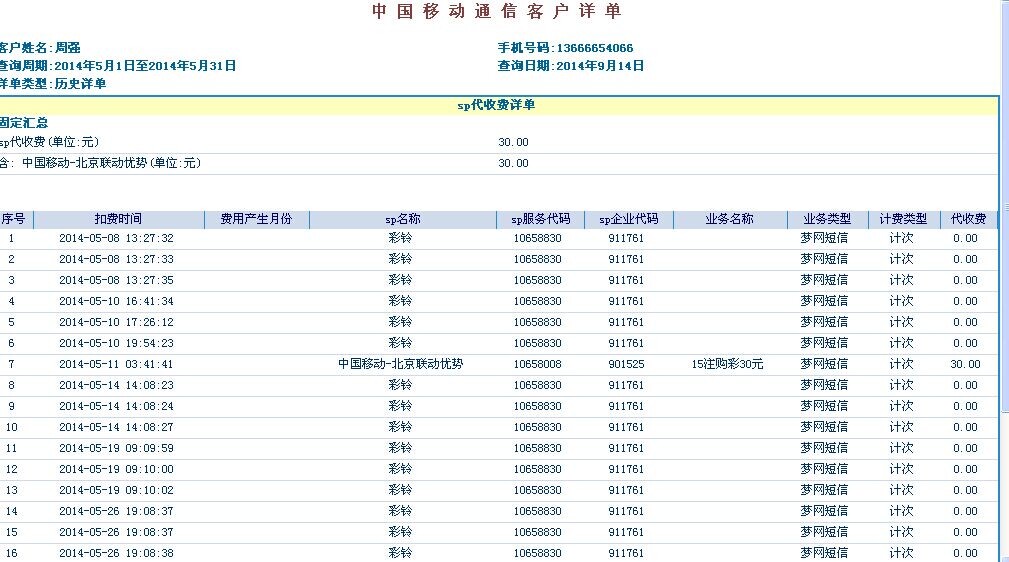Click the query date 2014年9月14日
The image size is (1009, 562).
click(600, 66)
